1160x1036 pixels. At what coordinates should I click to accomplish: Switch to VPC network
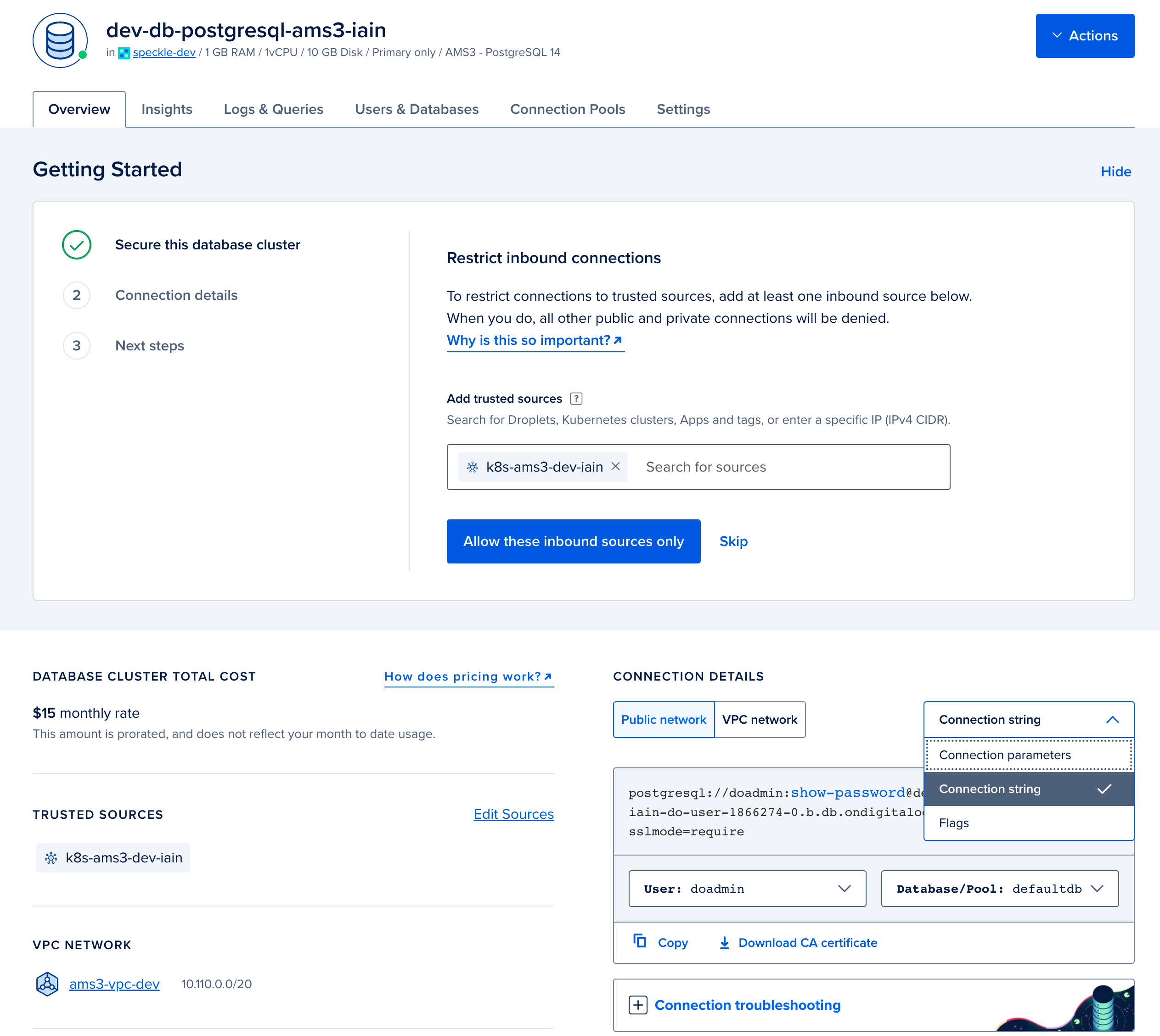[759, 720]
